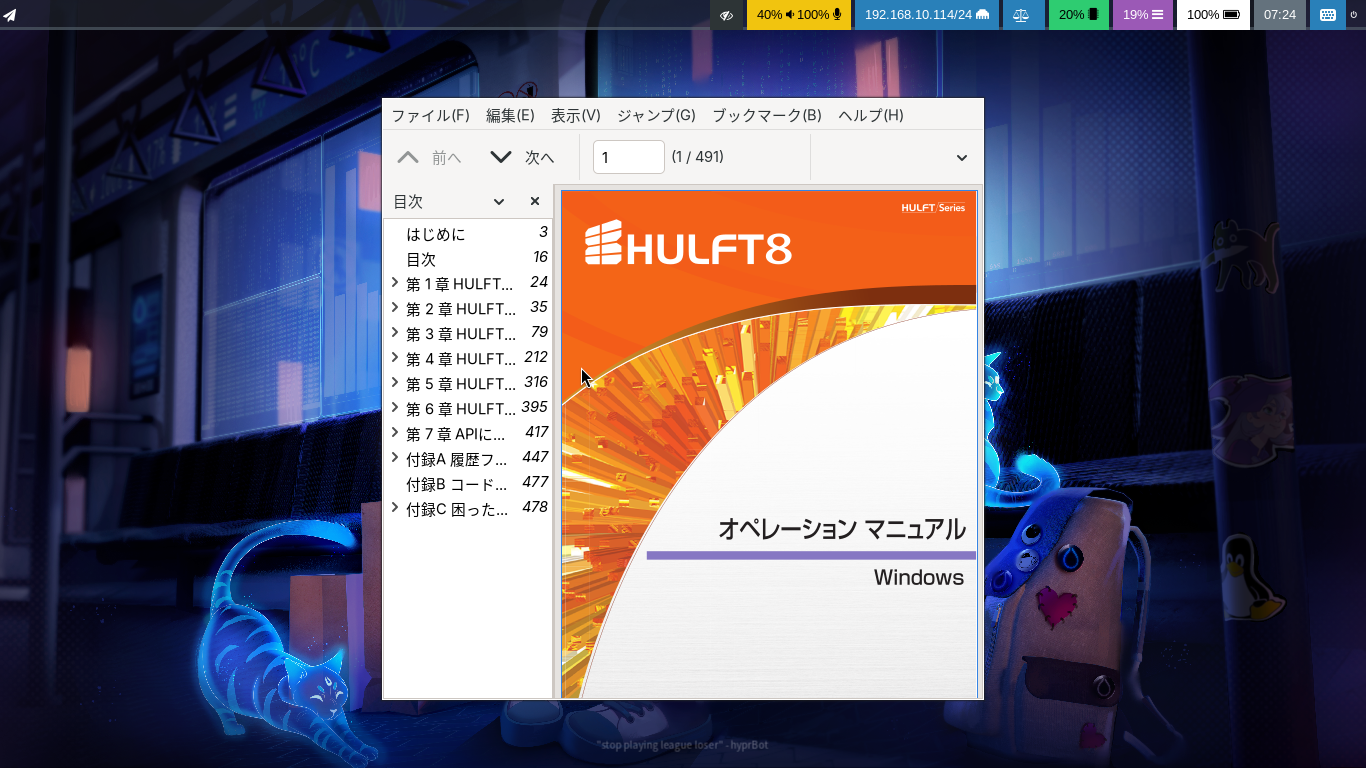Click the battery 100% indicator

pyautogui.click(x=1213, y=15)
